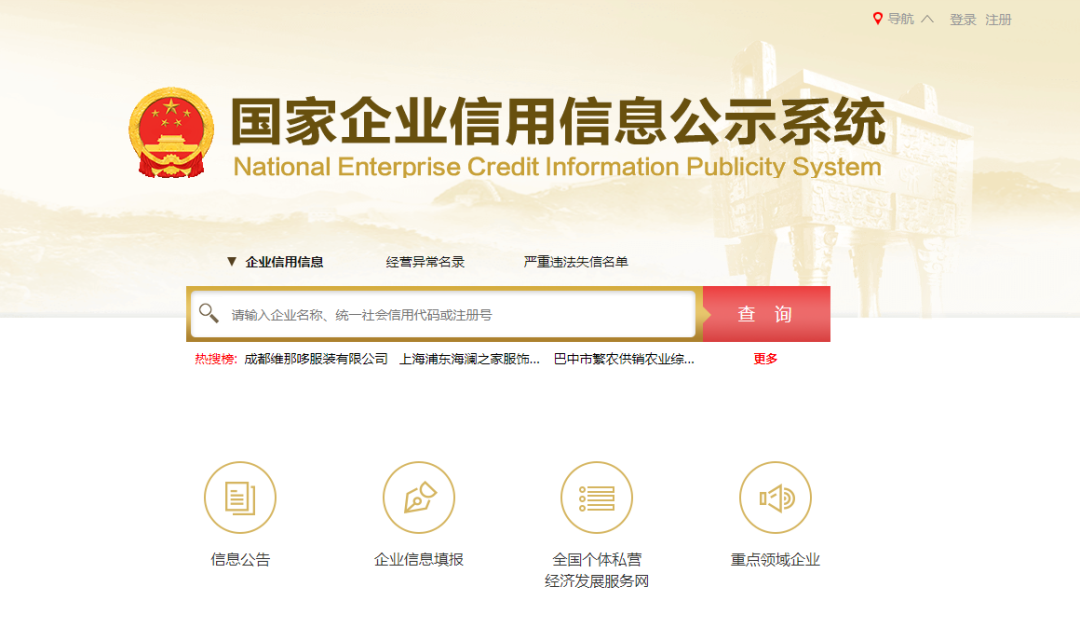The image size is (1080, 628).
Task: Select the 企业信用信息 search tab
Action: pos(284,262)
